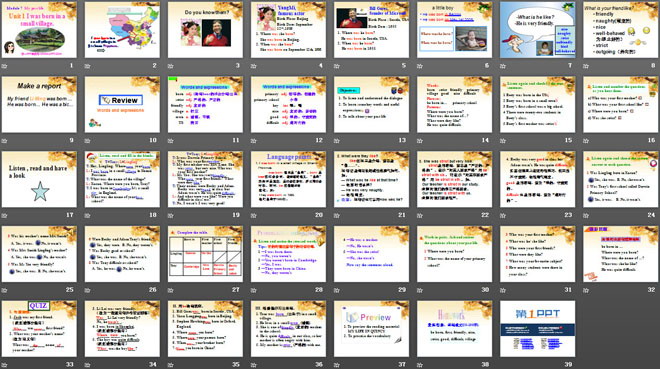Select the 'Do you know them?' slide
This screenshot has width=660, height=369.
click(x=205, y=29)
